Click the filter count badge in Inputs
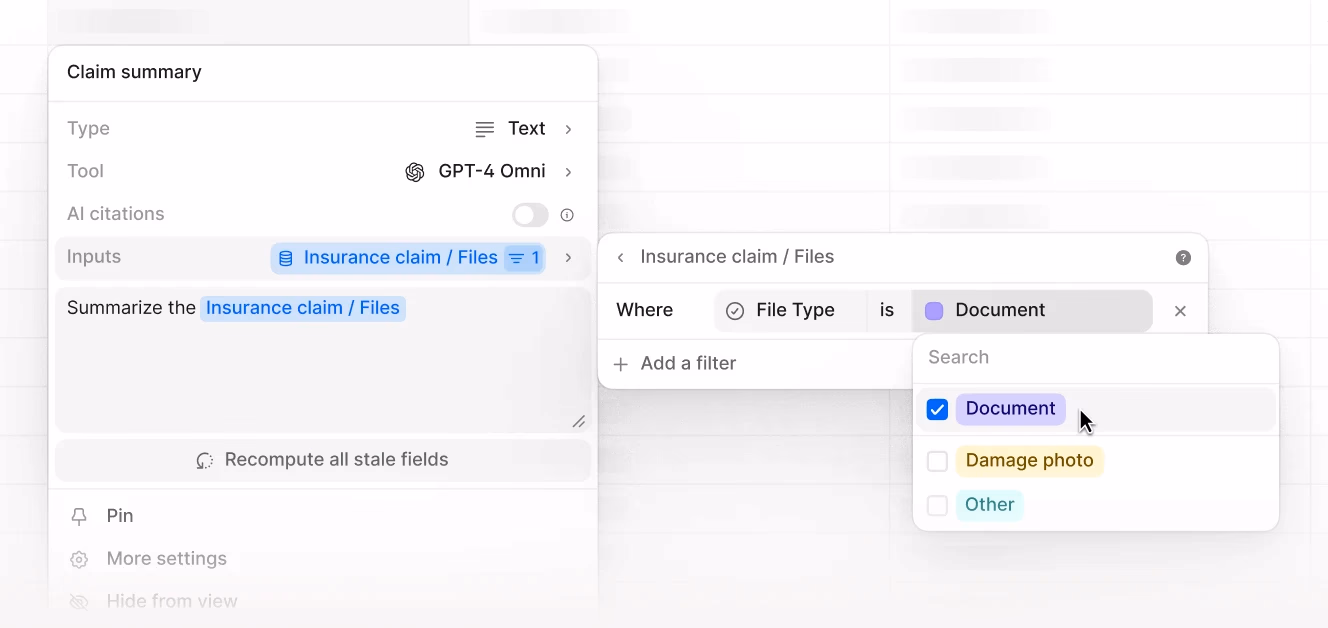Image resolution: width=1328 pixels, height=628 pixels. [525, 258]
